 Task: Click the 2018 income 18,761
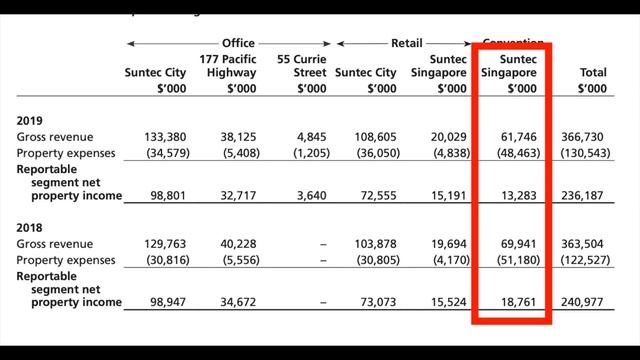[x=519, y=302]
